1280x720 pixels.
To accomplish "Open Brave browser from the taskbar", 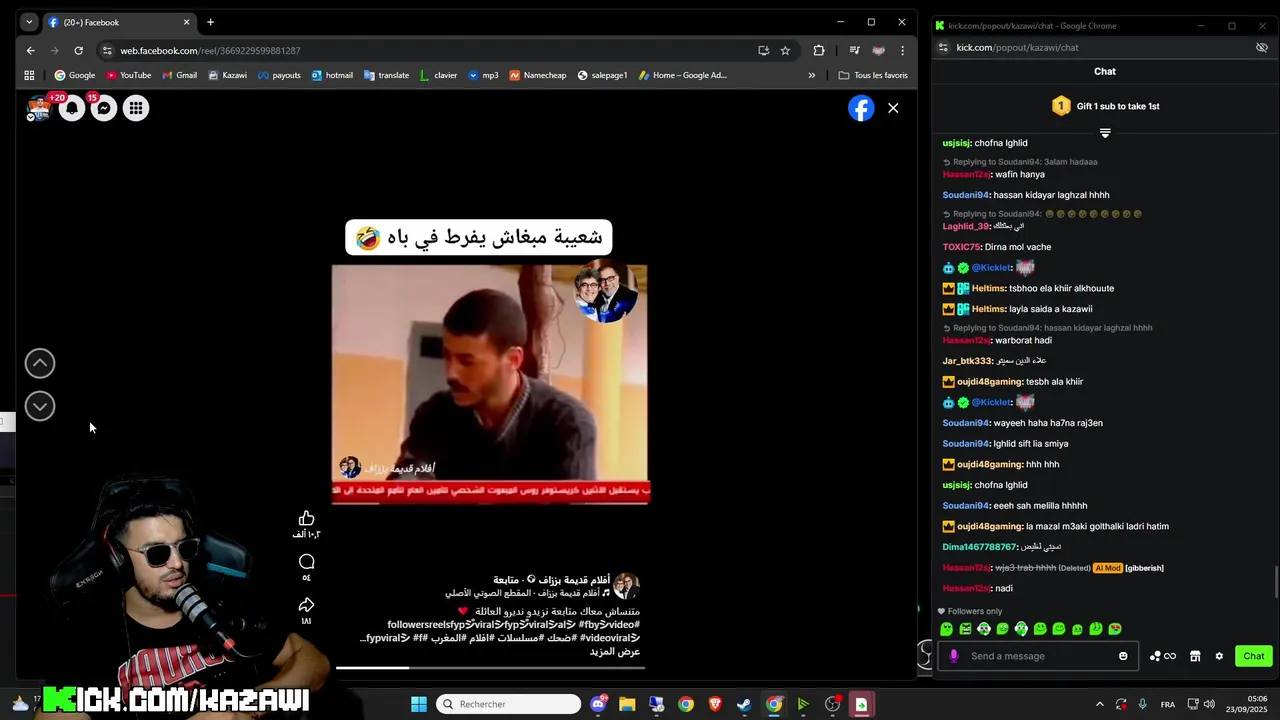I will coord(715,704).
